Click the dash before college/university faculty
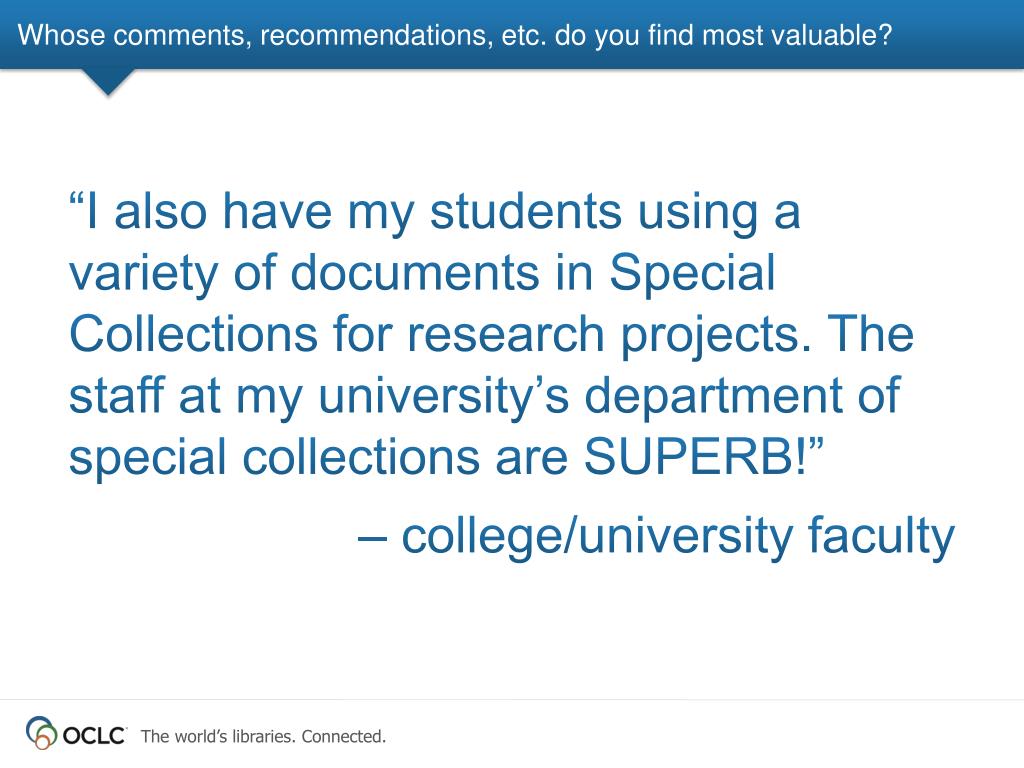The image size is (1024, 768). click(x=373, y=539)
